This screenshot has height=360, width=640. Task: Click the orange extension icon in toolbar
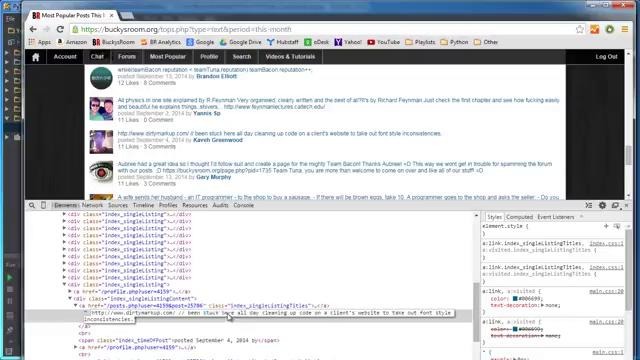click(x=594, y=29)
